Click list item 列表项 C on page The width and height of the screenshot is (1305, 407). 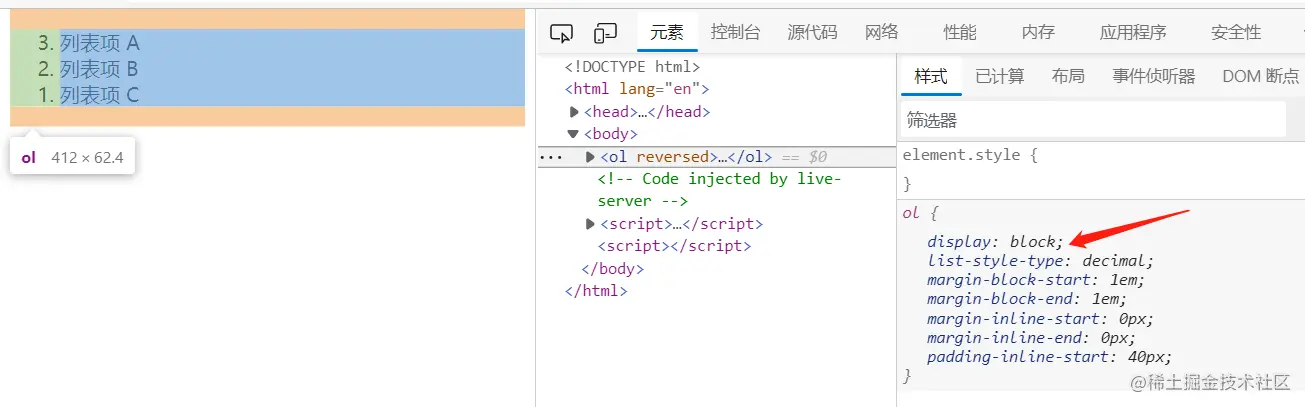100,95
